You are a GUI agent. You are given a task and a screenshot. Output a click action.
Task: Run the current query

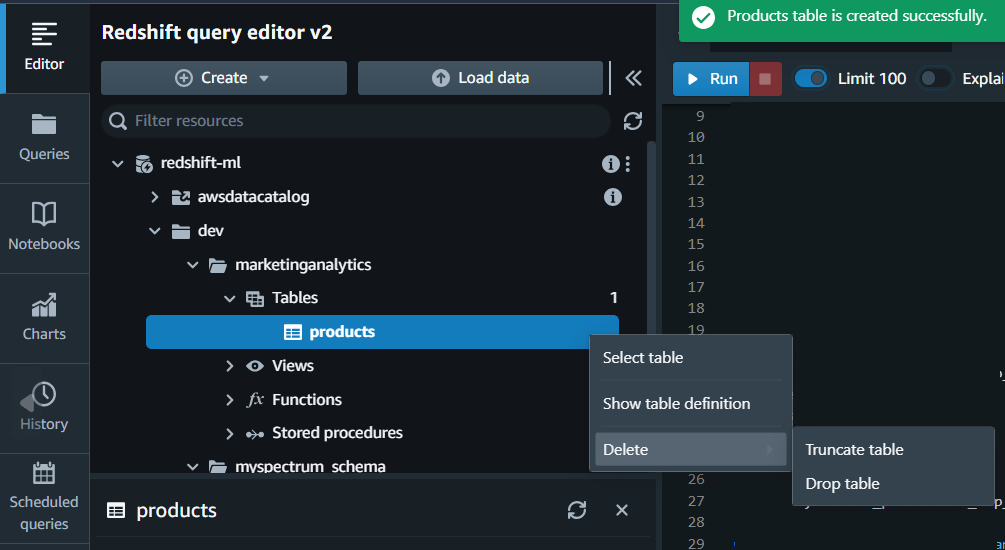[711, 78]
